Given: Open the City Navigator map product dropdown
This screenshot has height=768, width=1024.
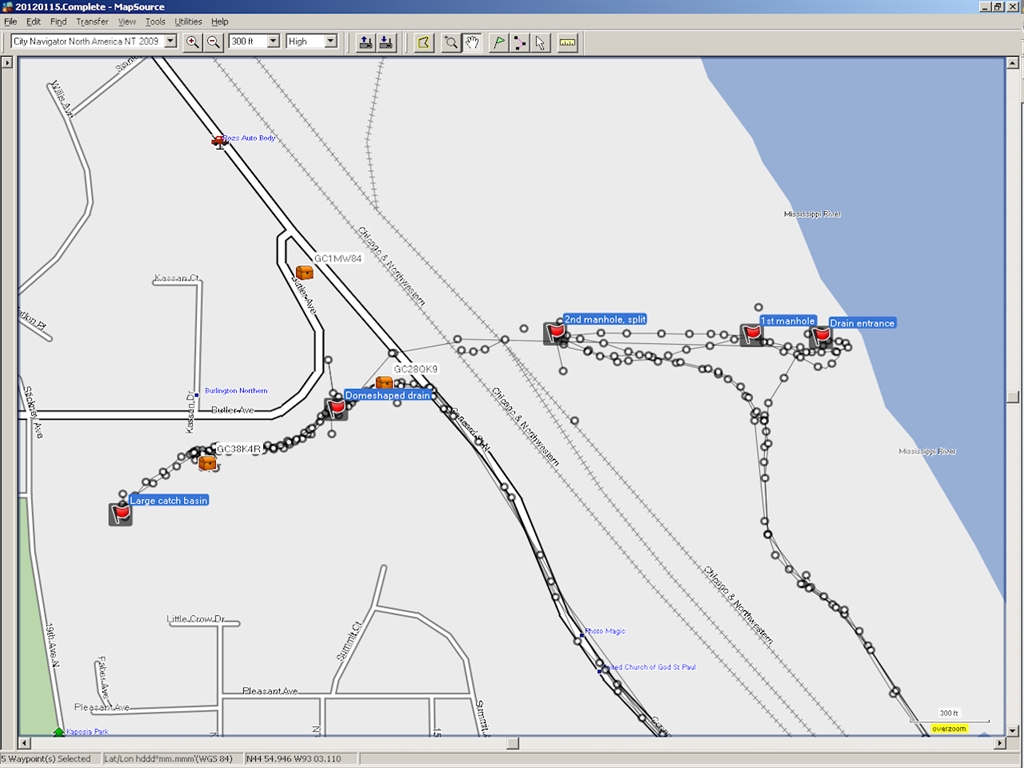Looking at the screenshot, I should [170, 42].
